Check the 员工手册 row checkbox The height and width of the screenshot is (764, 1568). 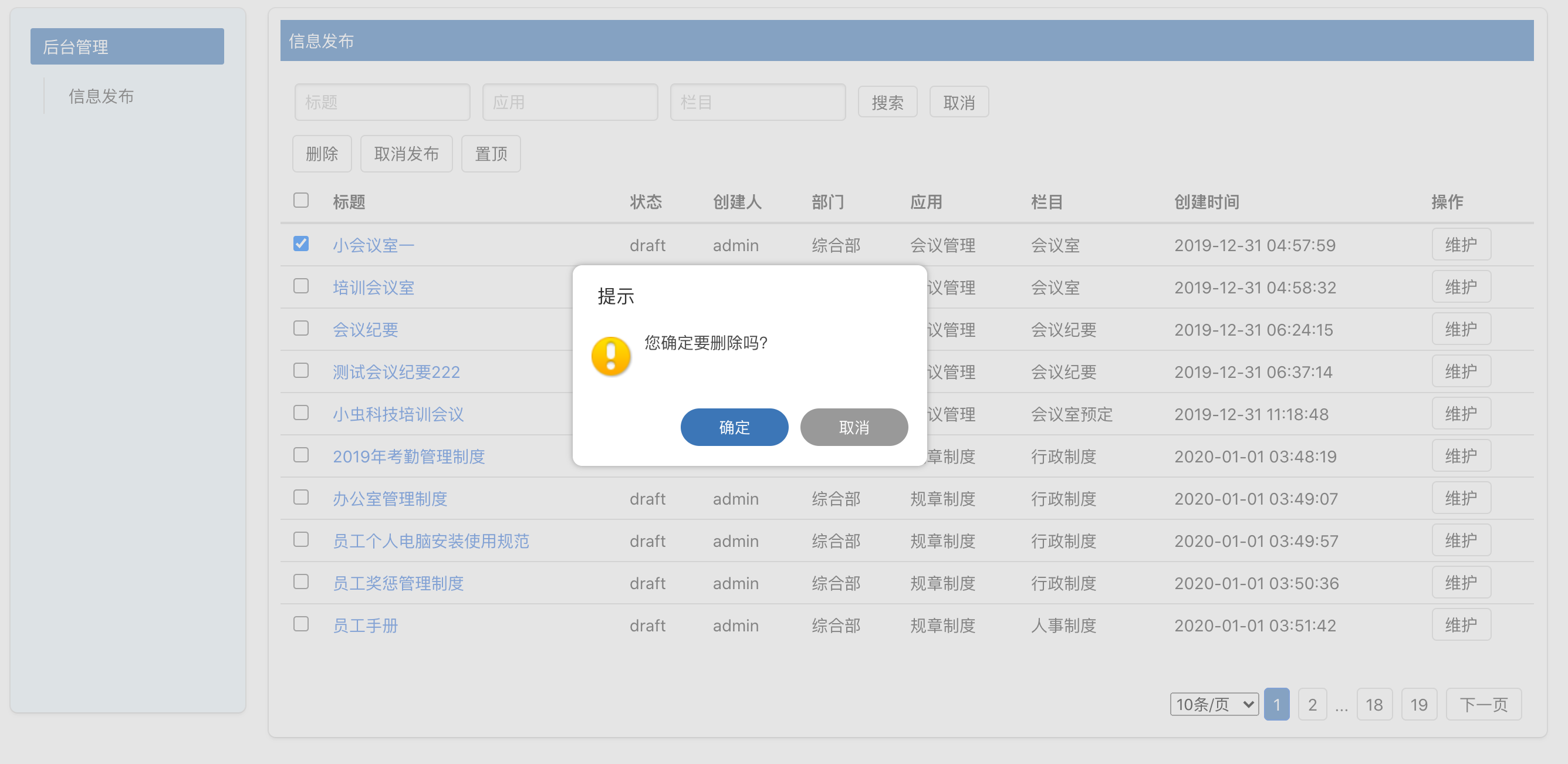(x=300, y=624)
